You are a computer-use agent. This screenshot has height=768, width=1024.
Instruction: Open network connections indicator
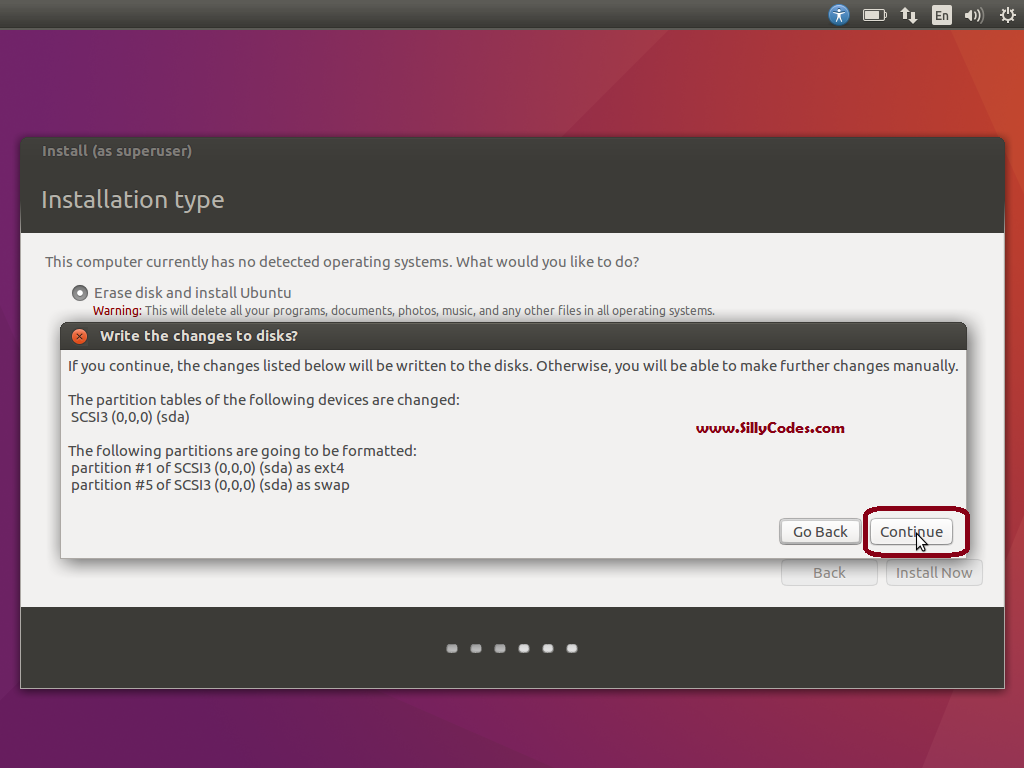[x=908, y=14]
